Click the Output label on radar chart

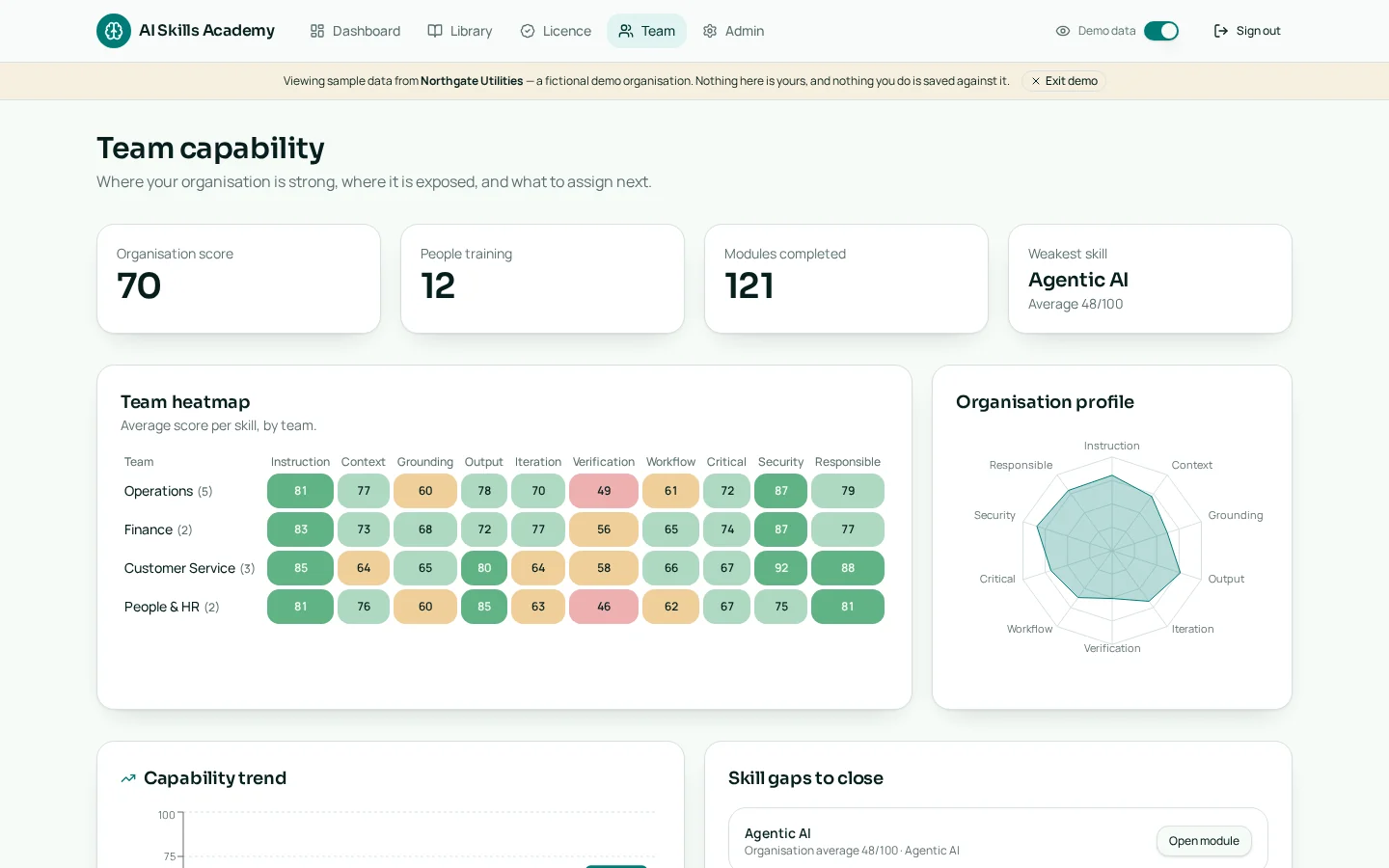[1226, 579]
